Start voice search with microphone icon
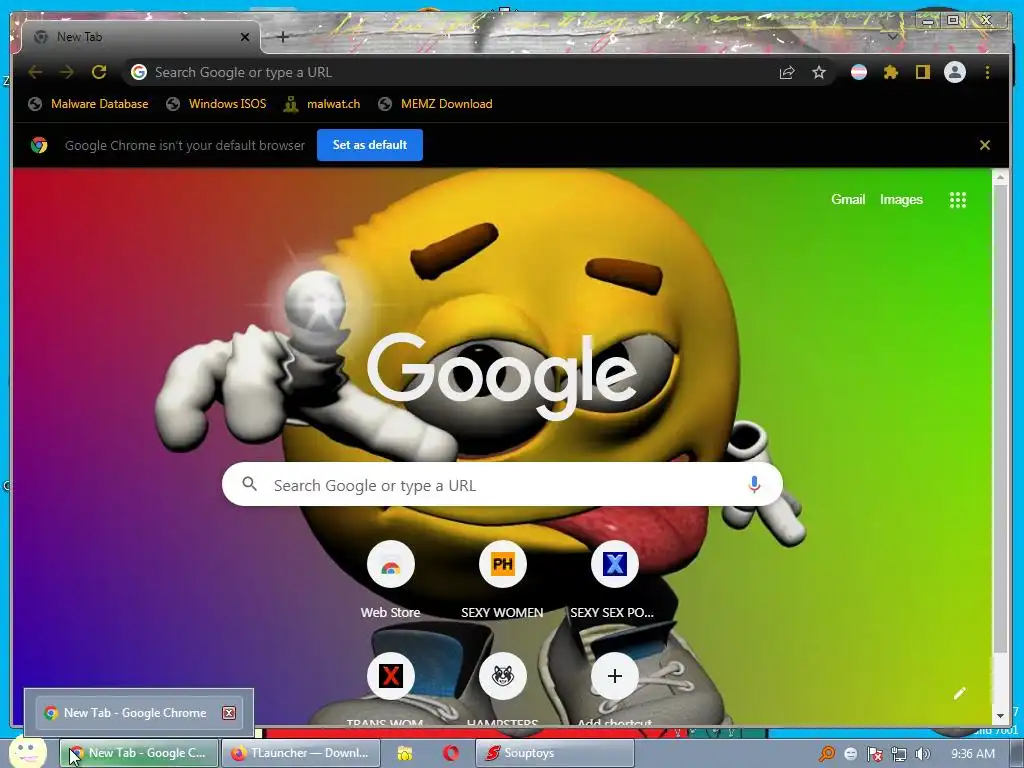 tap(754, 485)
